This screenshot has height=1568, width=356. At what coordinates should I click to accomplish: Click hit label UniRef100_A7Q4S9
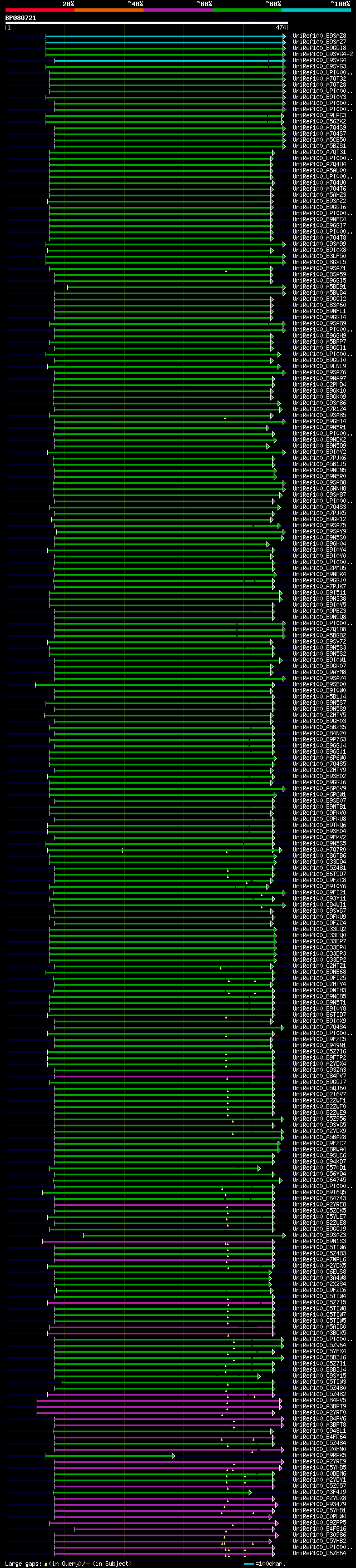319,128
